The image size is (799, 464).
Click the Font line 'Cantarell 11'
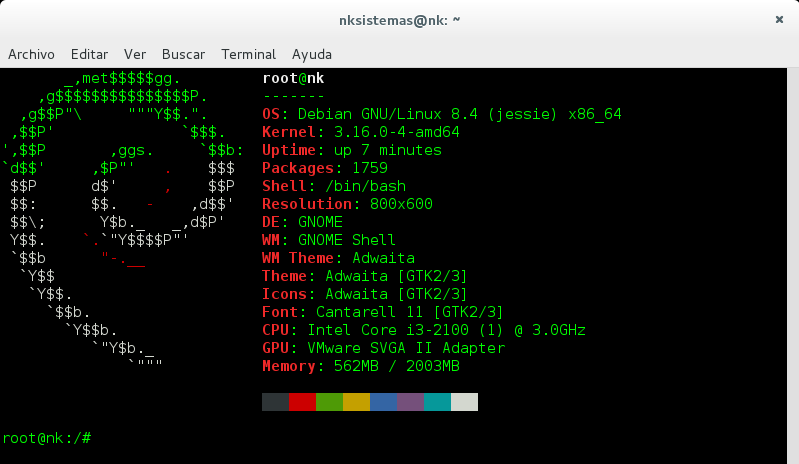click(383, 312)
